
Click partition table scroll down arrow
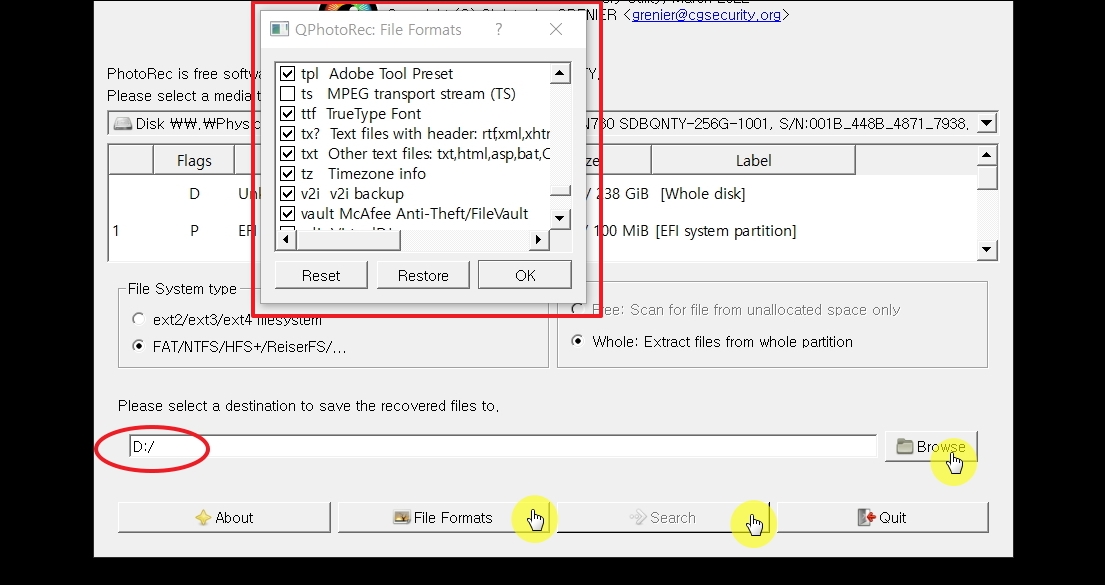(987, 250)
